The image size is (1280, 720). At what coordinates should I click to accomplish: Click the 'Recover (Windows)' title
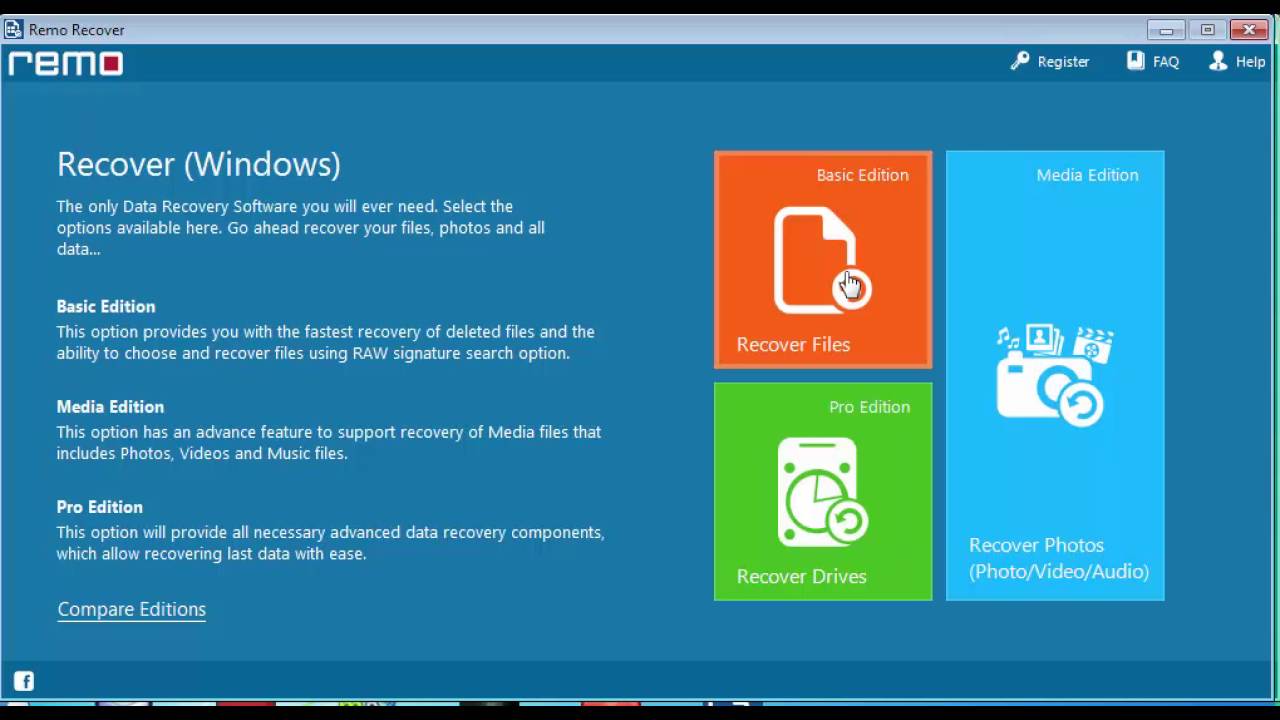pos(198,164)
